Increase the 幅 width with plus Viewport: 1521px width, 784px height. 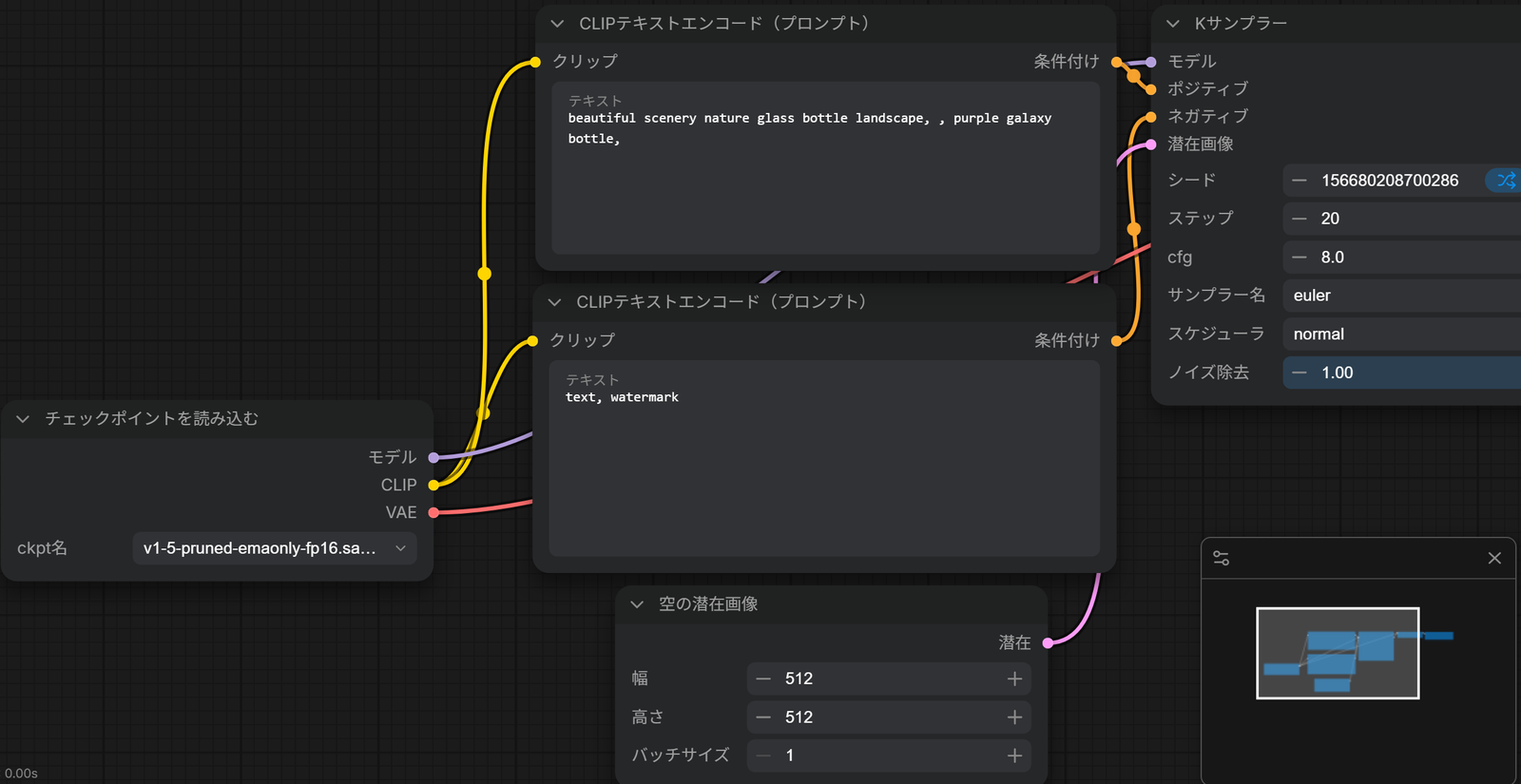(x=1014, y=679)
